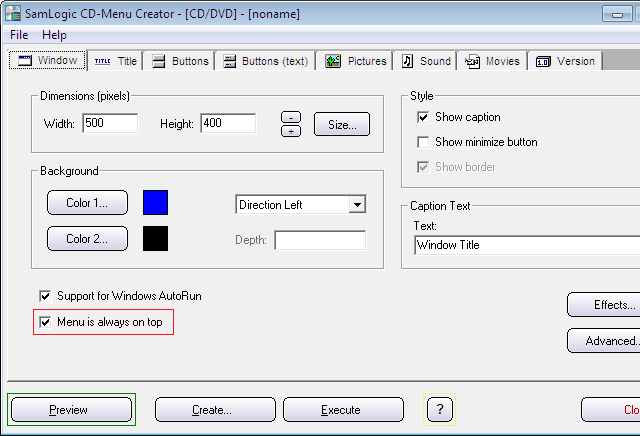Click the Preview button
The image size is (640, 436).
(71, 409)
